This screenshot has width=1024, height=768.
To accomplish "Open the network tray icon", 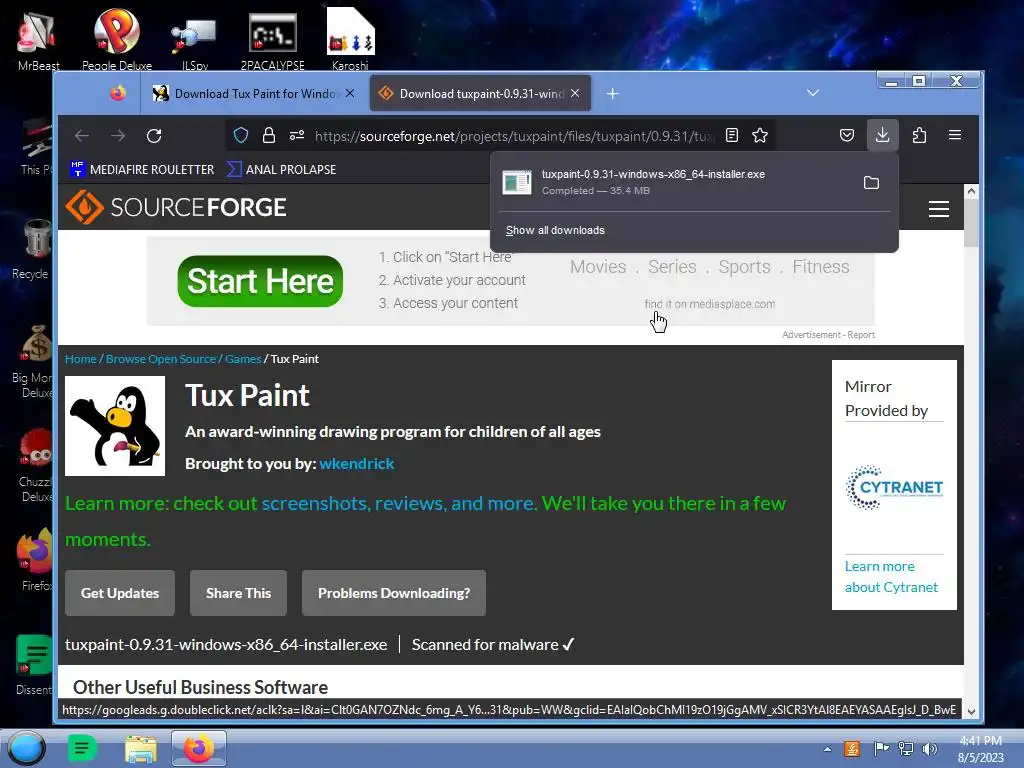I will [x=906, y=749].
